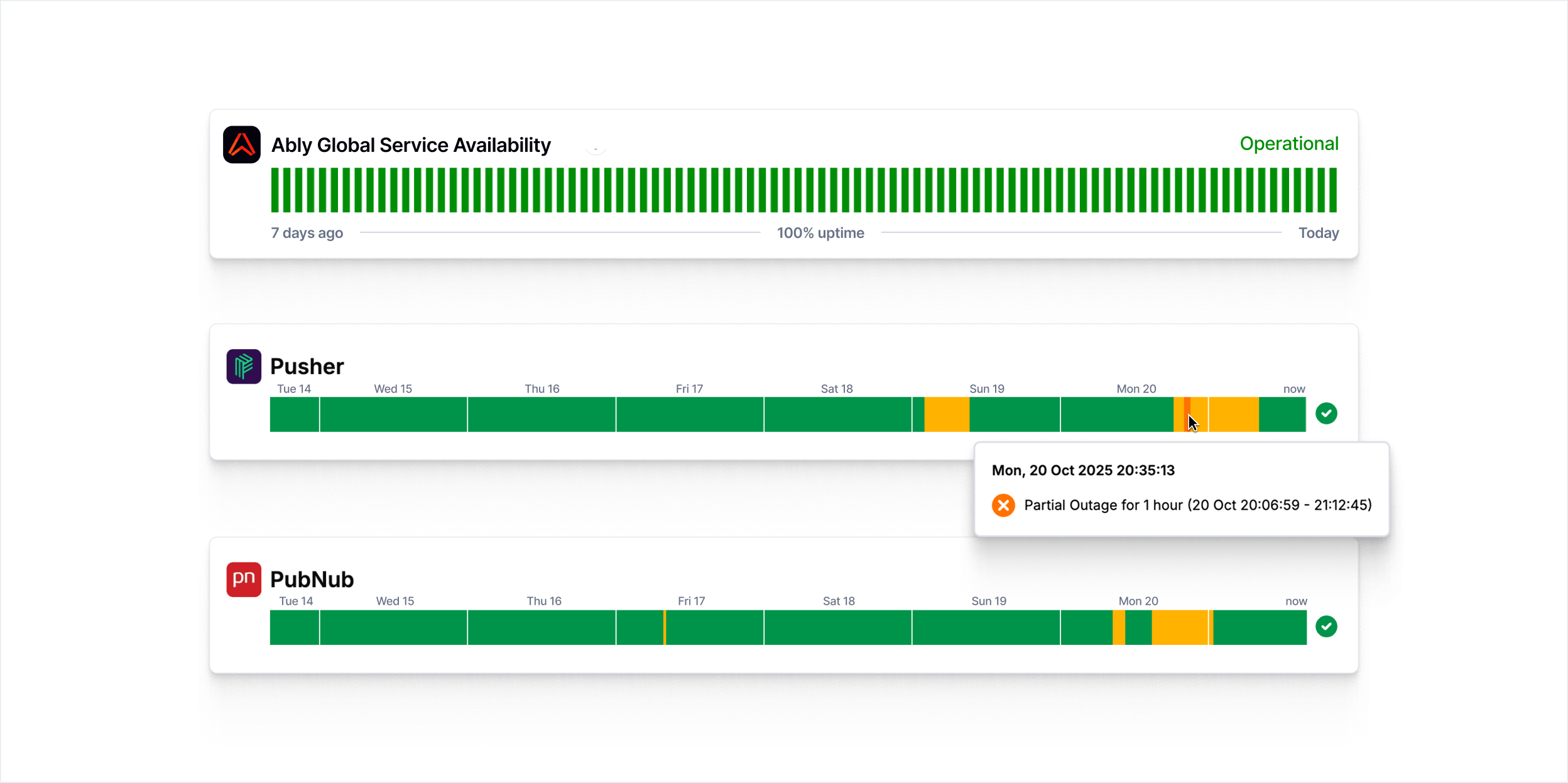
Task: Click PubNub's large Mon 20 yellow segment
Action: tap(1179, 627)
